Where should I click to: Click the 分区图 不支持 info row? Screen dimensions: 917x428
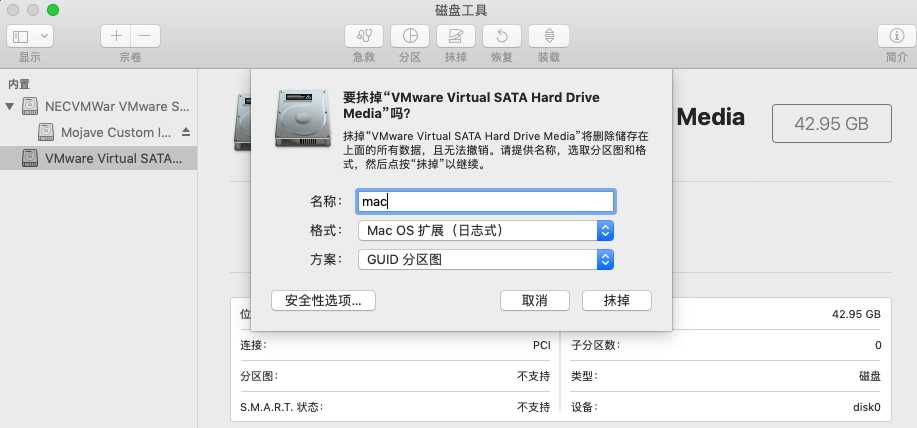pyautogui.click(x=395, y=376)
